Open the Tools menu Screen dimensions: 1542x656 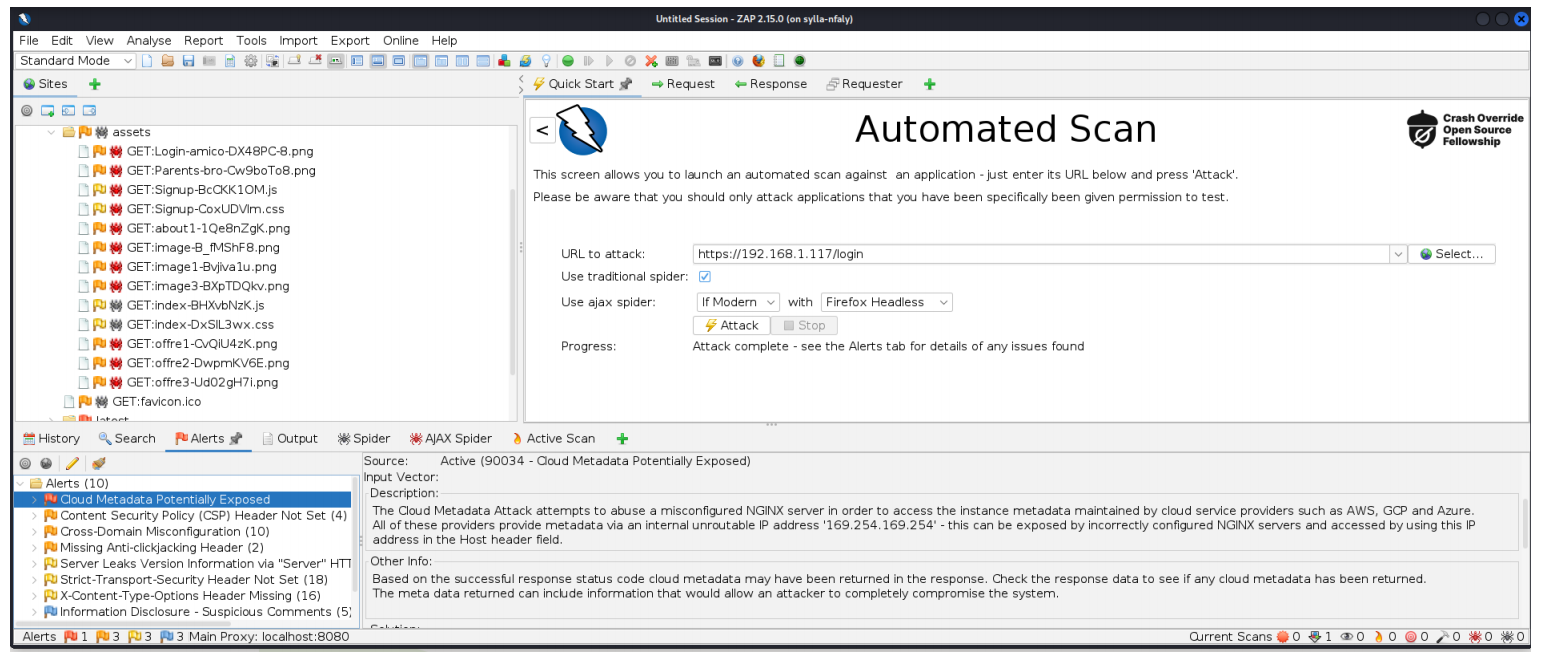(251, 41)
